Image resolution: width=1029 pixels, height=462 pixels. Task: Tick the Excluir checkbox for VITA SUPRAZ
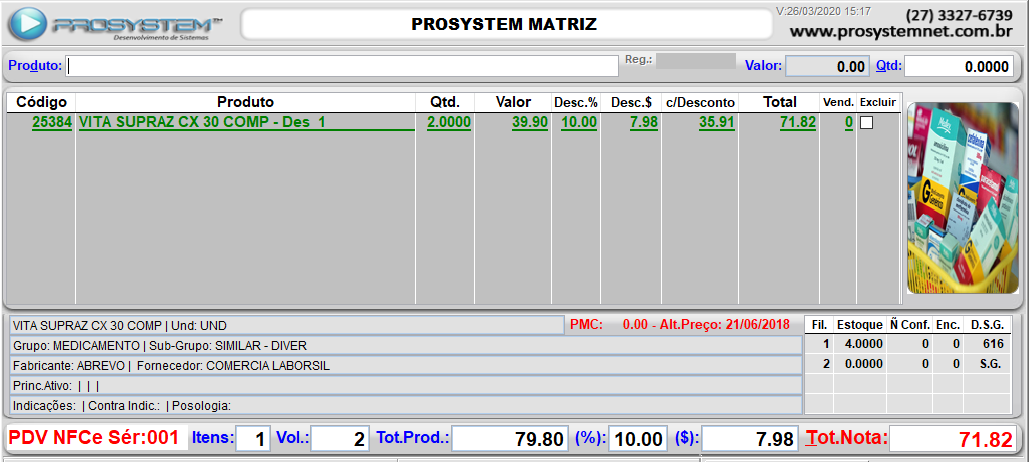(866, 122)
